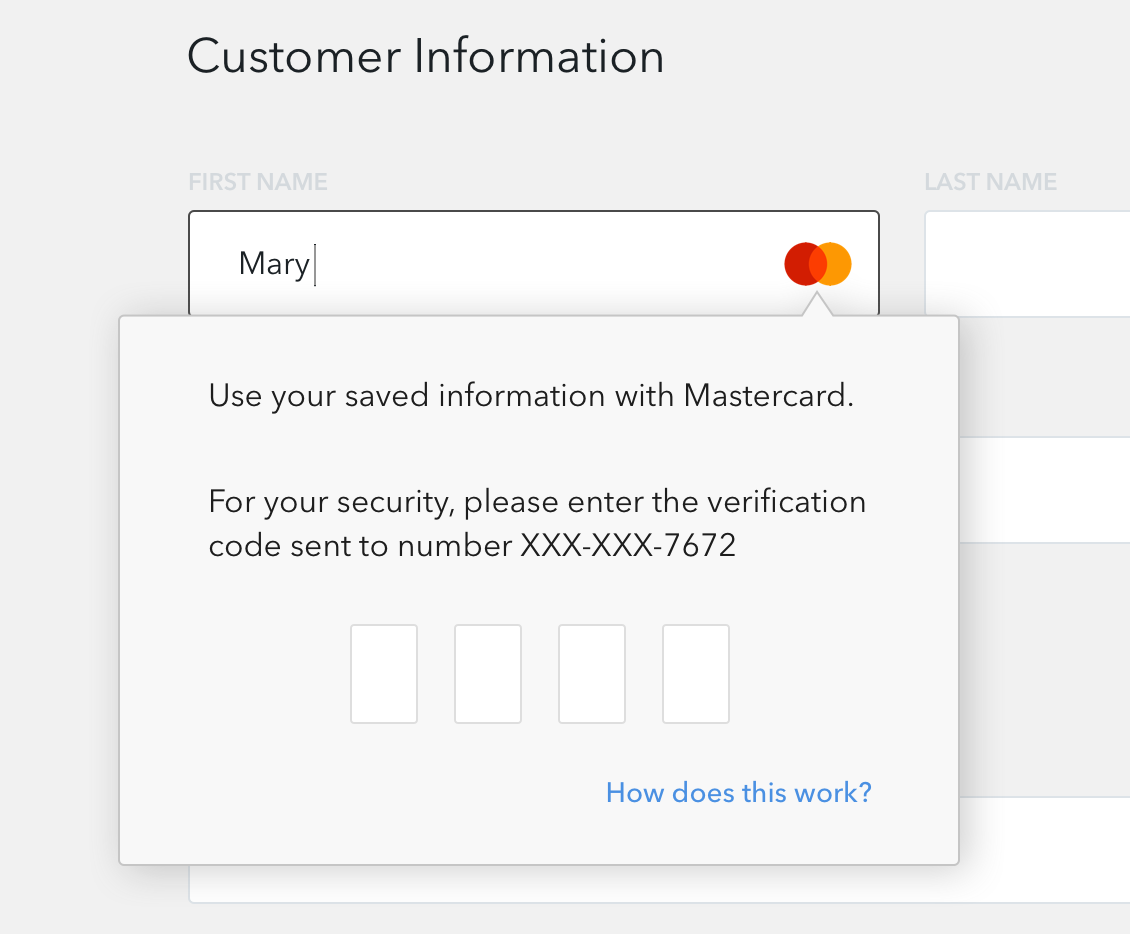Focus the First Name field containing Mary
The width and height of the screenshot is (1130, 934).
533,264
